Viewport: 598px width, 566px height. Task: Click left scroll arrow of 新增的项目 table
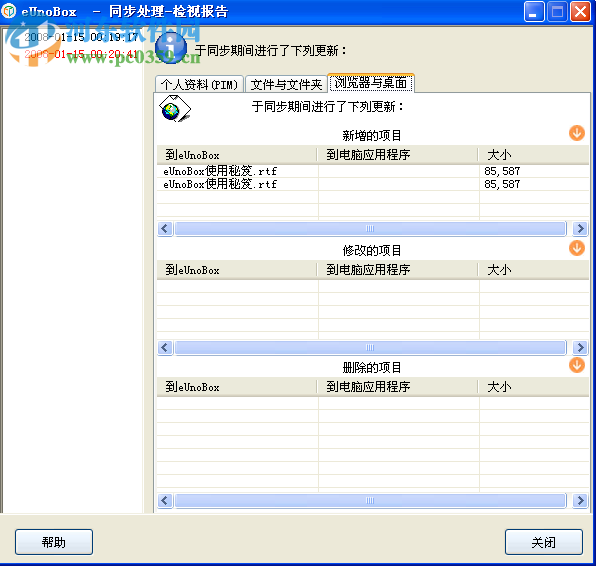[165, 228]
